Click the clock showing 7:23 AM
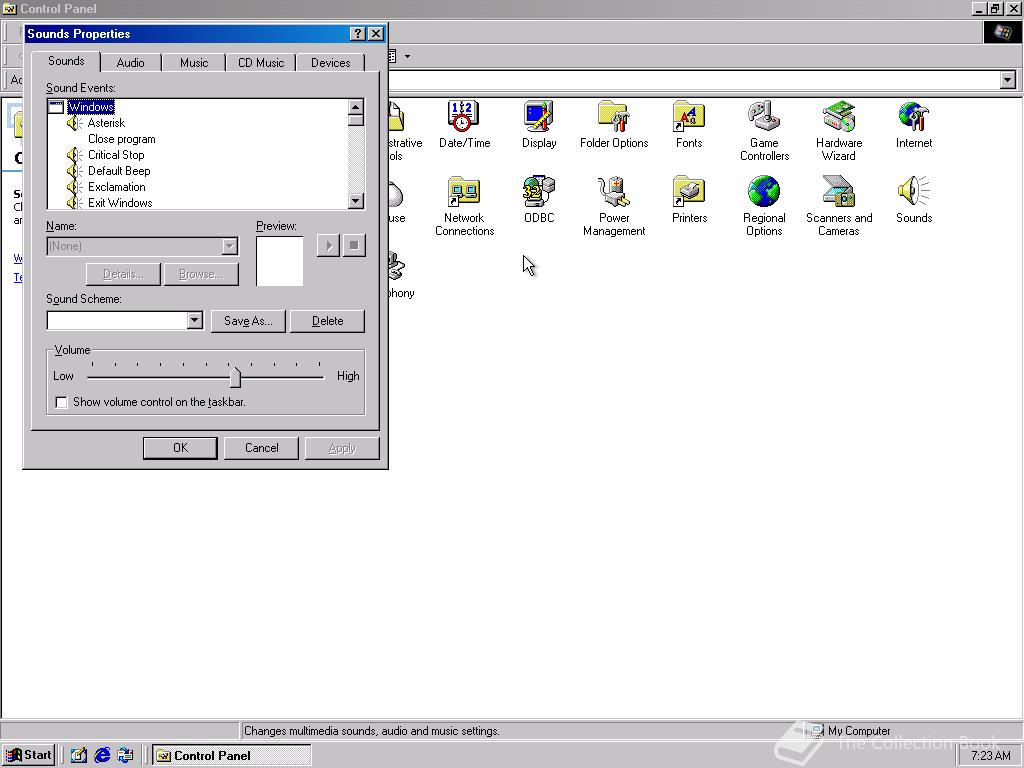 pyautogui.click(x=990, y=756)
